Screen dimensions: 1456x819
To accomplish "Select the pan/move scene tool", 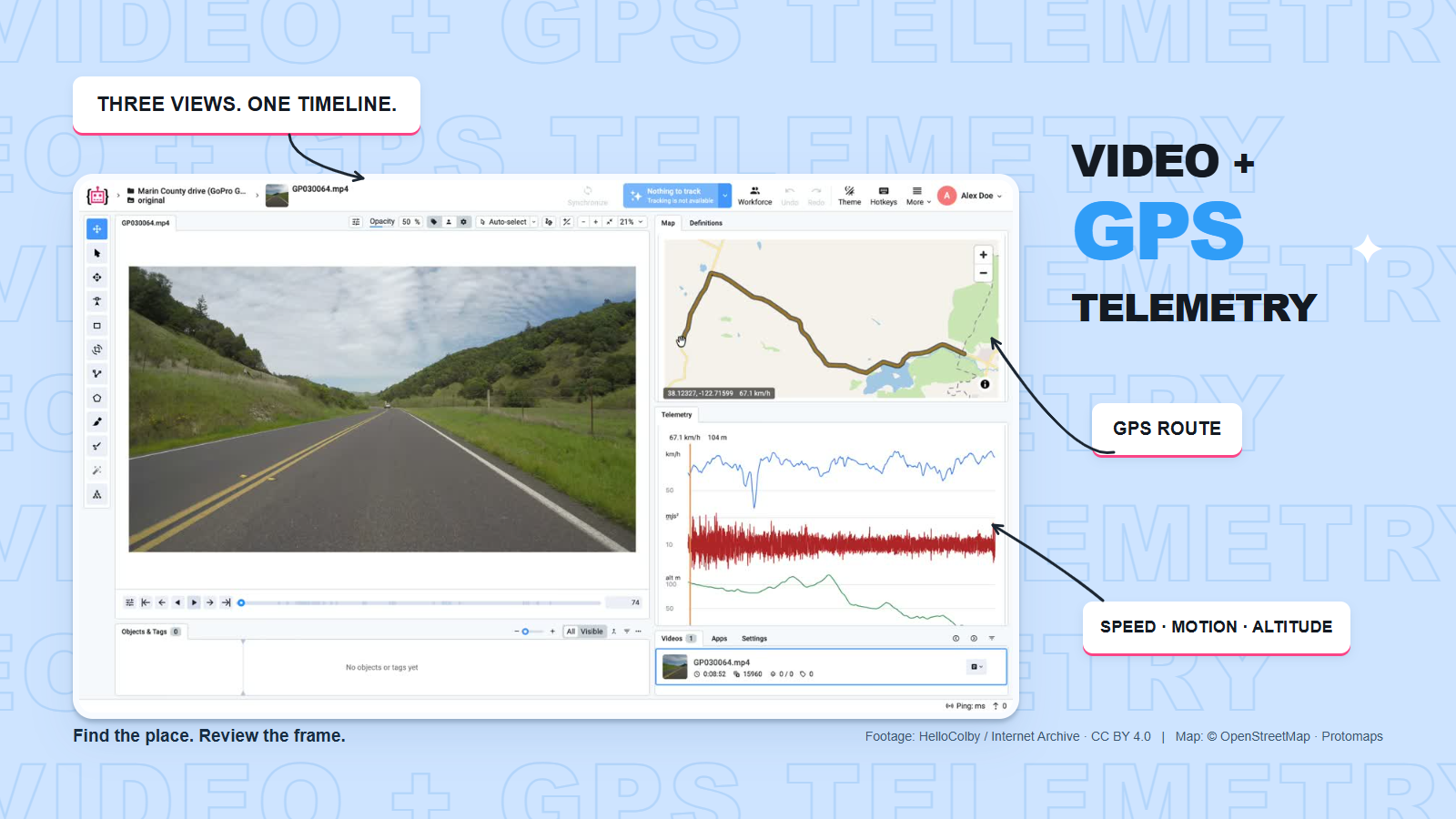I will 96,229.
